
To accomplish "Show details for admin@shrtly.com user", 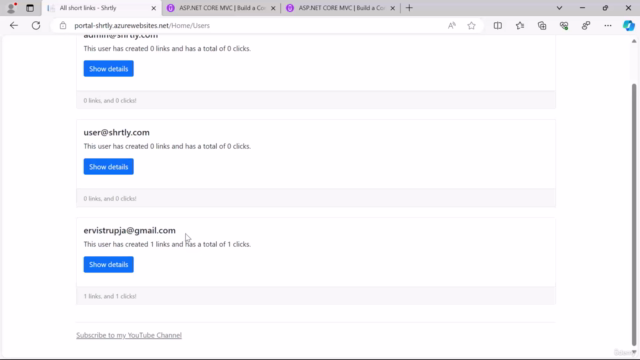I will [x=109, y=69].
